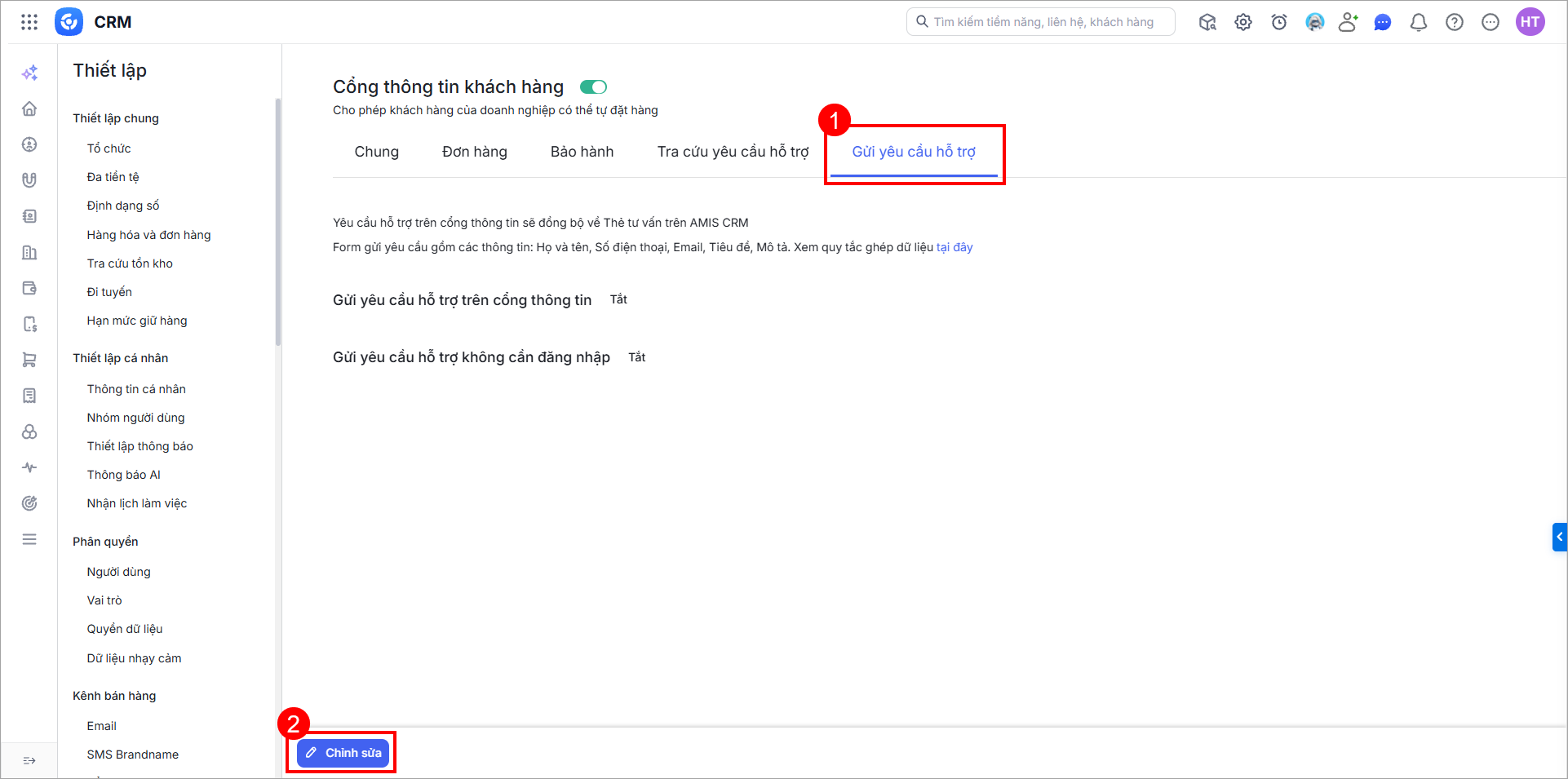This screenshot has width=1568, height=779.
Task: Switch to the Chung tab
Action: pyautogui.click(x=377, y=152)
